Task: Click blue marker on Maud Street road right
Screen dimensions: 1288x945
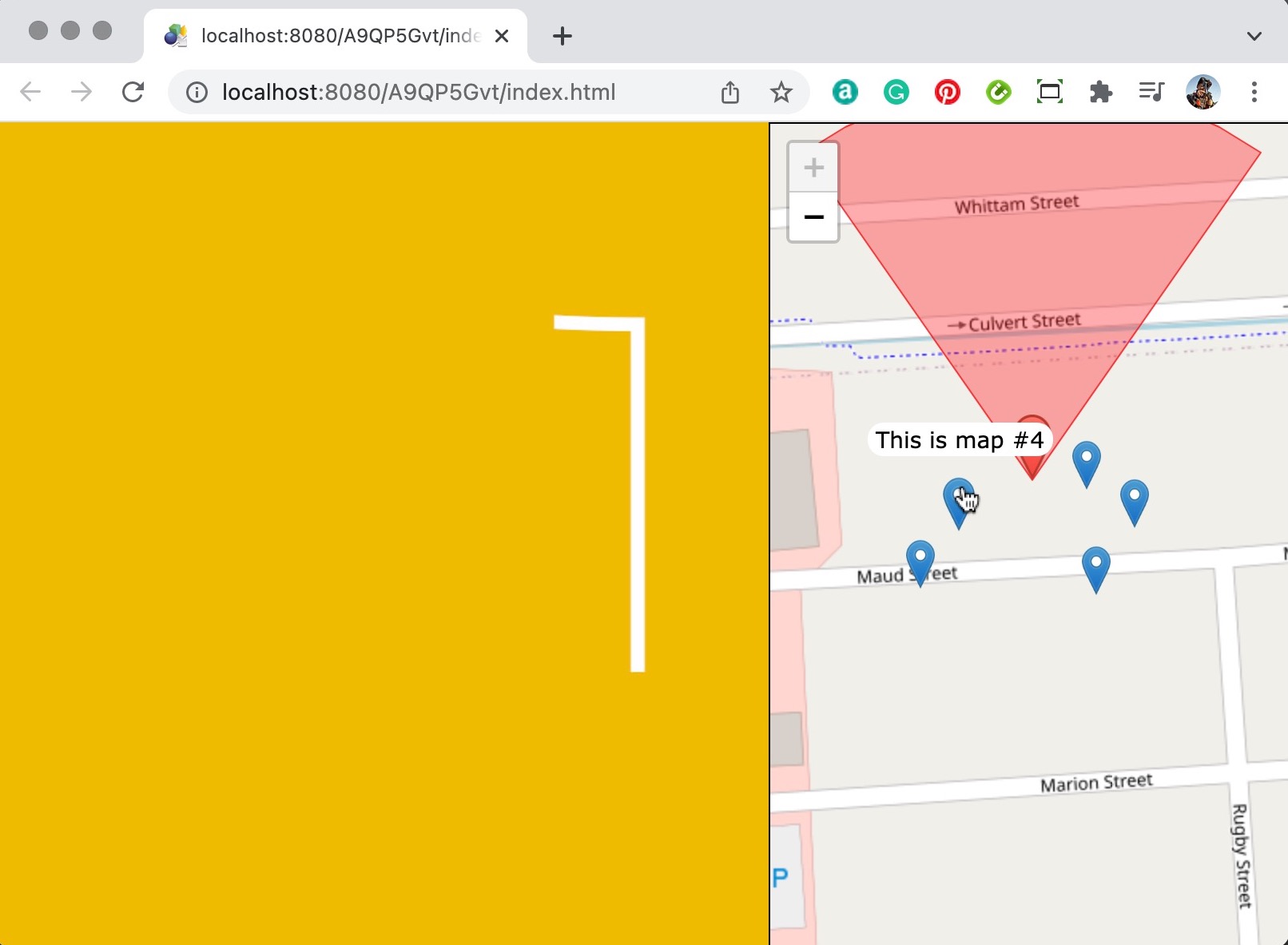Action: pos(1096,570)
